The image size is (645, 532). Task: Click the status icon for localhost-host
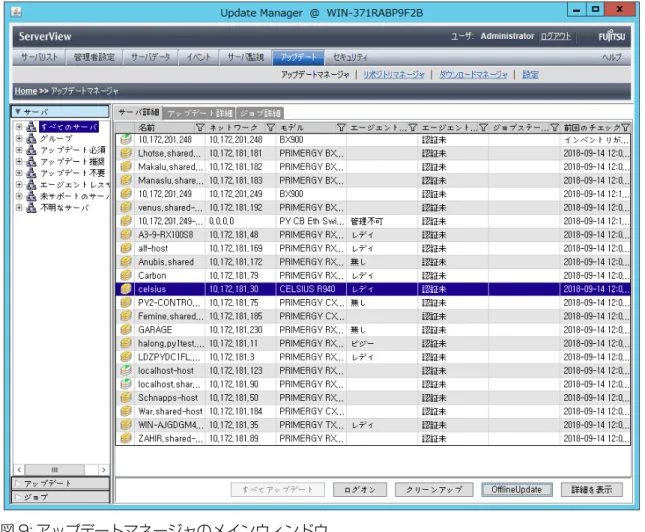point(125,370)
